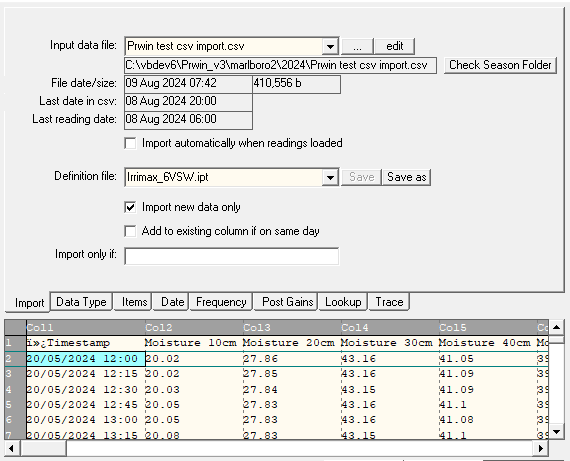This screenshot has height=461, width=570.
Task: Click the Col5 column header
Action: [x=488, y=328]
